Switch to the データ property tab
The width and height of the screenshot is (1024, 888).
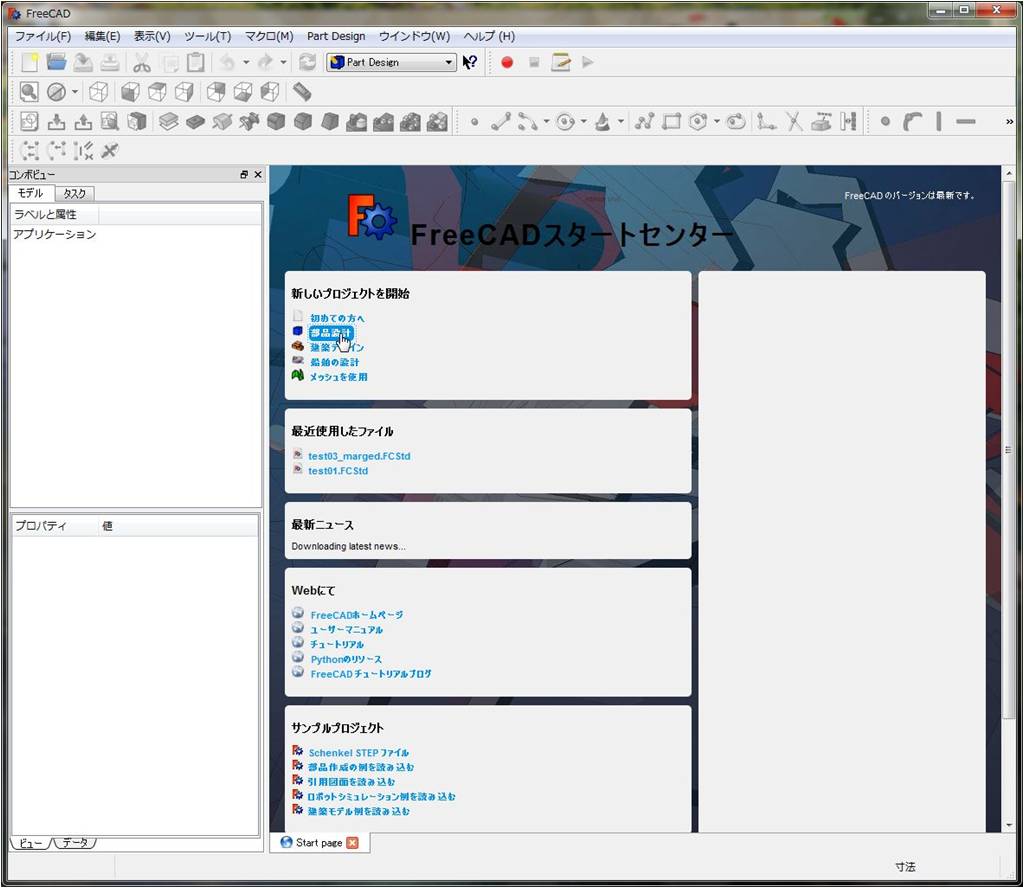(x=74, y=843)
